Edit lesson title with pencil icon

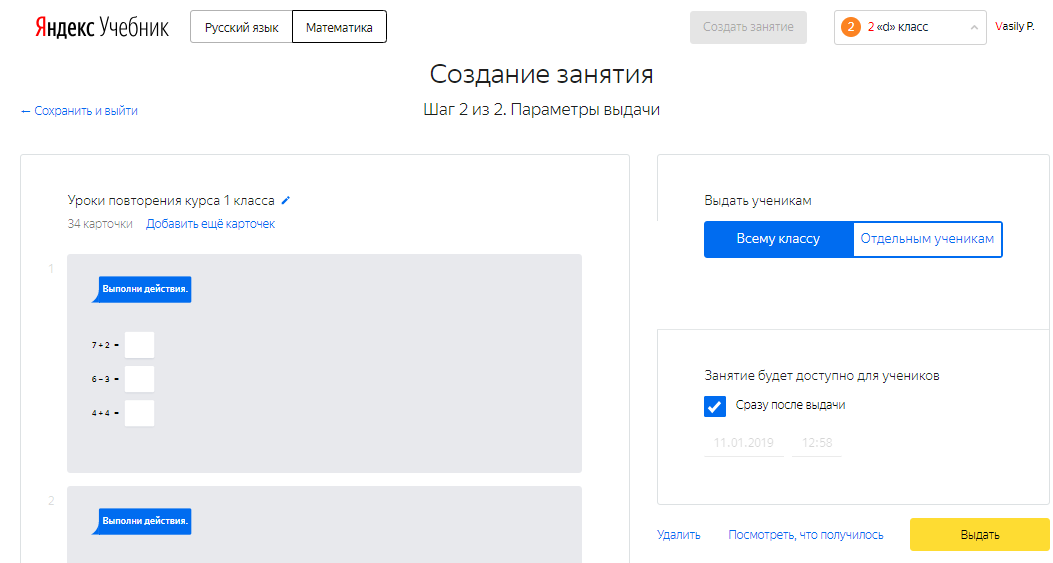pos(286,200)
